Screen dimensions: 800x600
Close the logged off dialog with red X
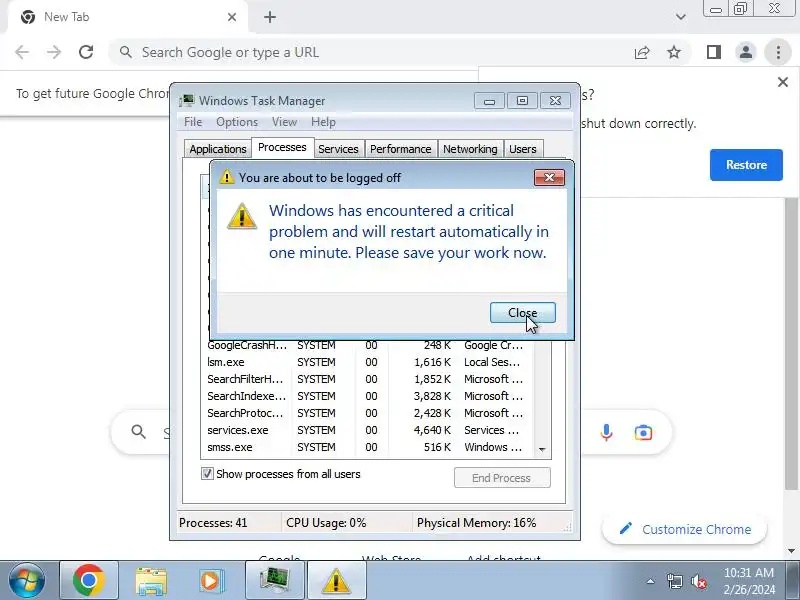549,178
